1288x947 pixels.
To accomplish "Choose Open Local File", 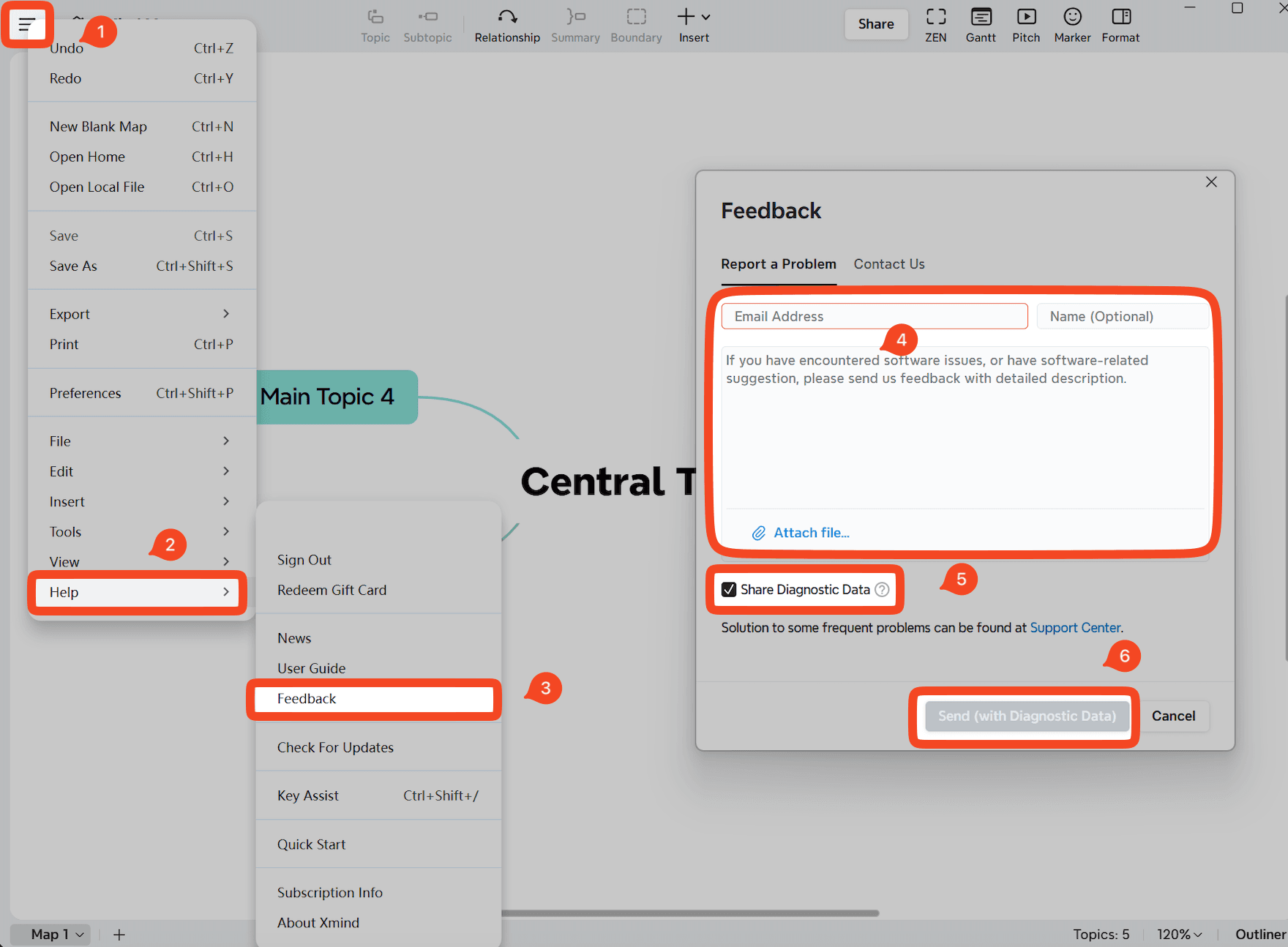I will tap(141, 187).
